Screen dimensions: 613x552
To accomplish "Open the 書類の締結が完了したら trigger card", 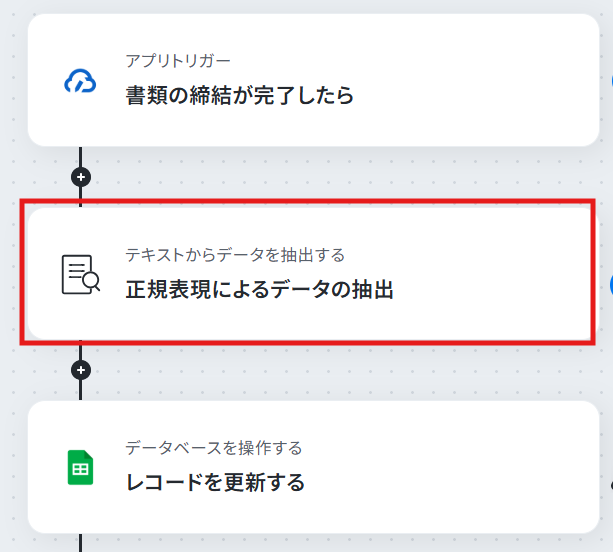I will (x=314, y=81).
